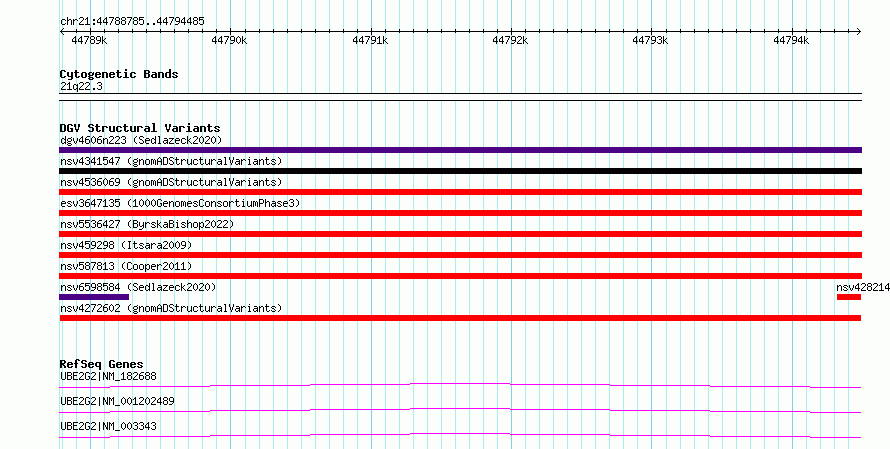Click the purple dgv4606n223 variant bar
The height and width of the screenshot is (449, 890).
[460, 150]
